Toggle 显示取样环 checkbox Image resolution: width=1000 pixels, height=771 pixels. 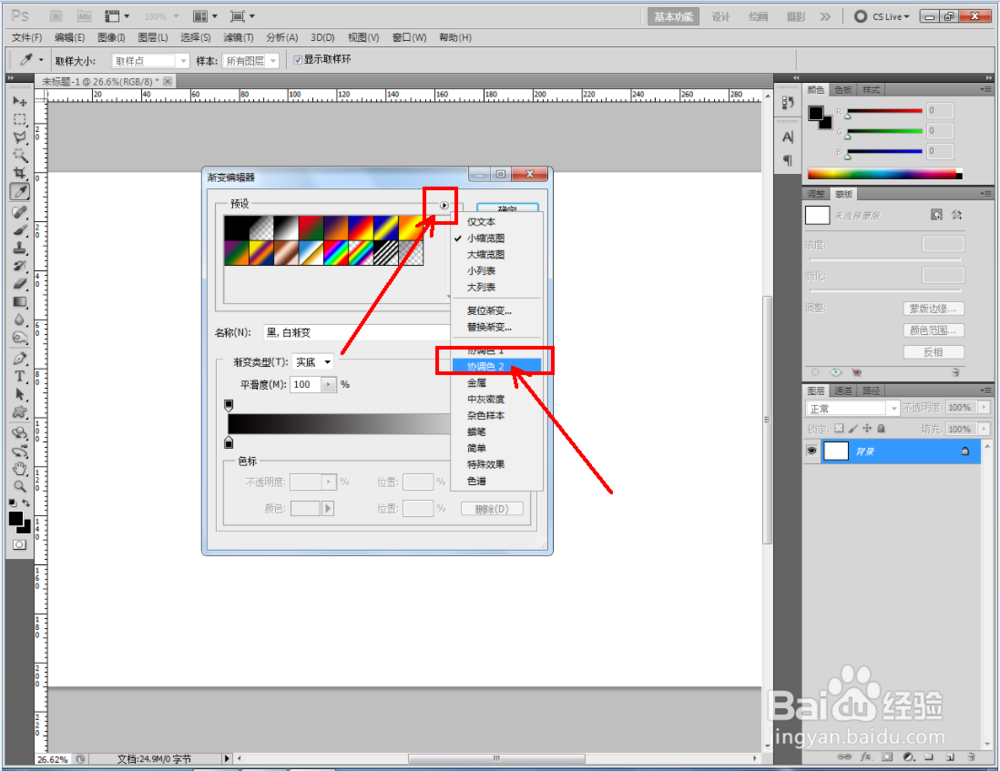coord(297,60)
